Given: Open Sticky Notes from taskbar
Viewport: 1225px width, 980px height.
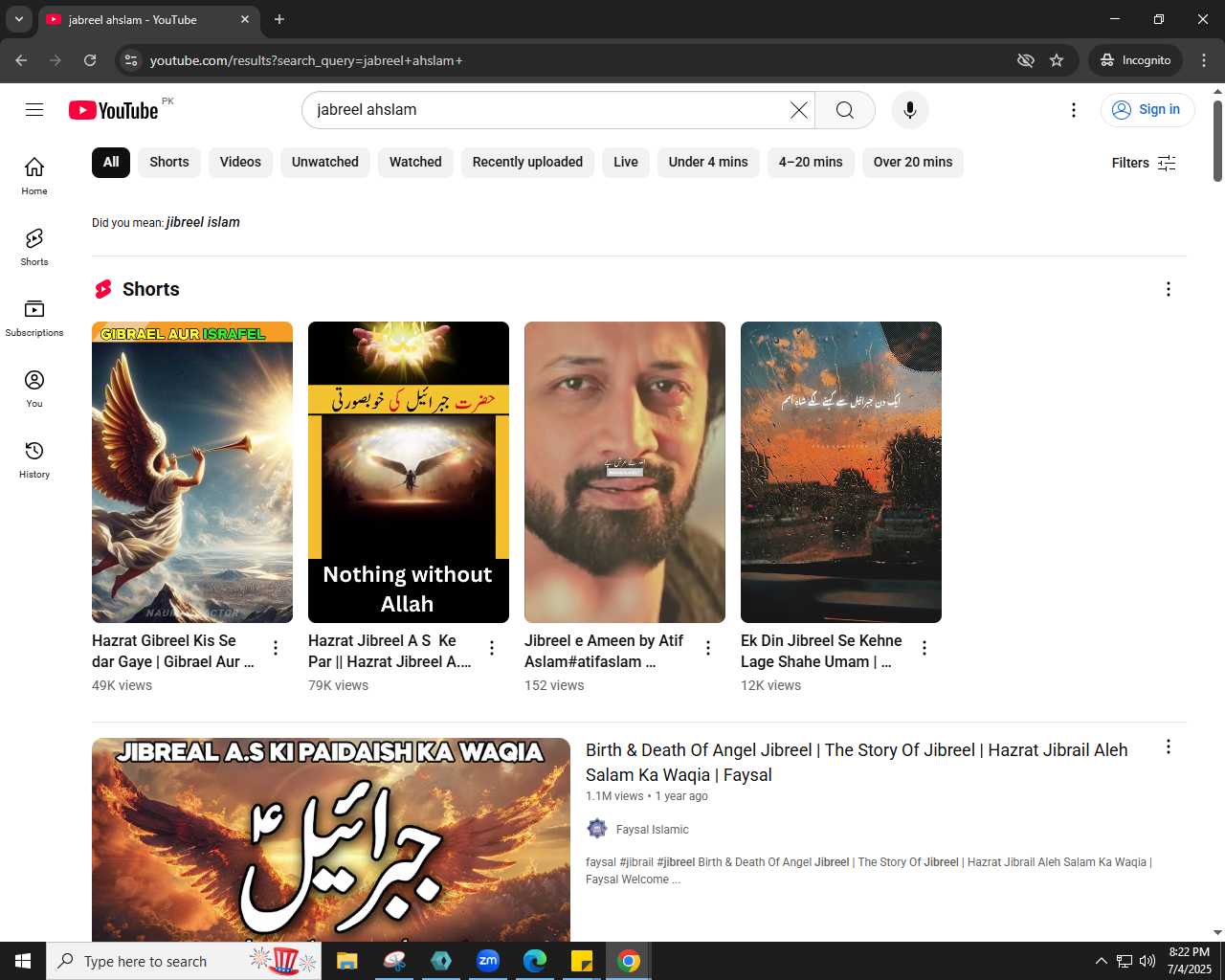Looking at the screenshot, I should [582, 961].
